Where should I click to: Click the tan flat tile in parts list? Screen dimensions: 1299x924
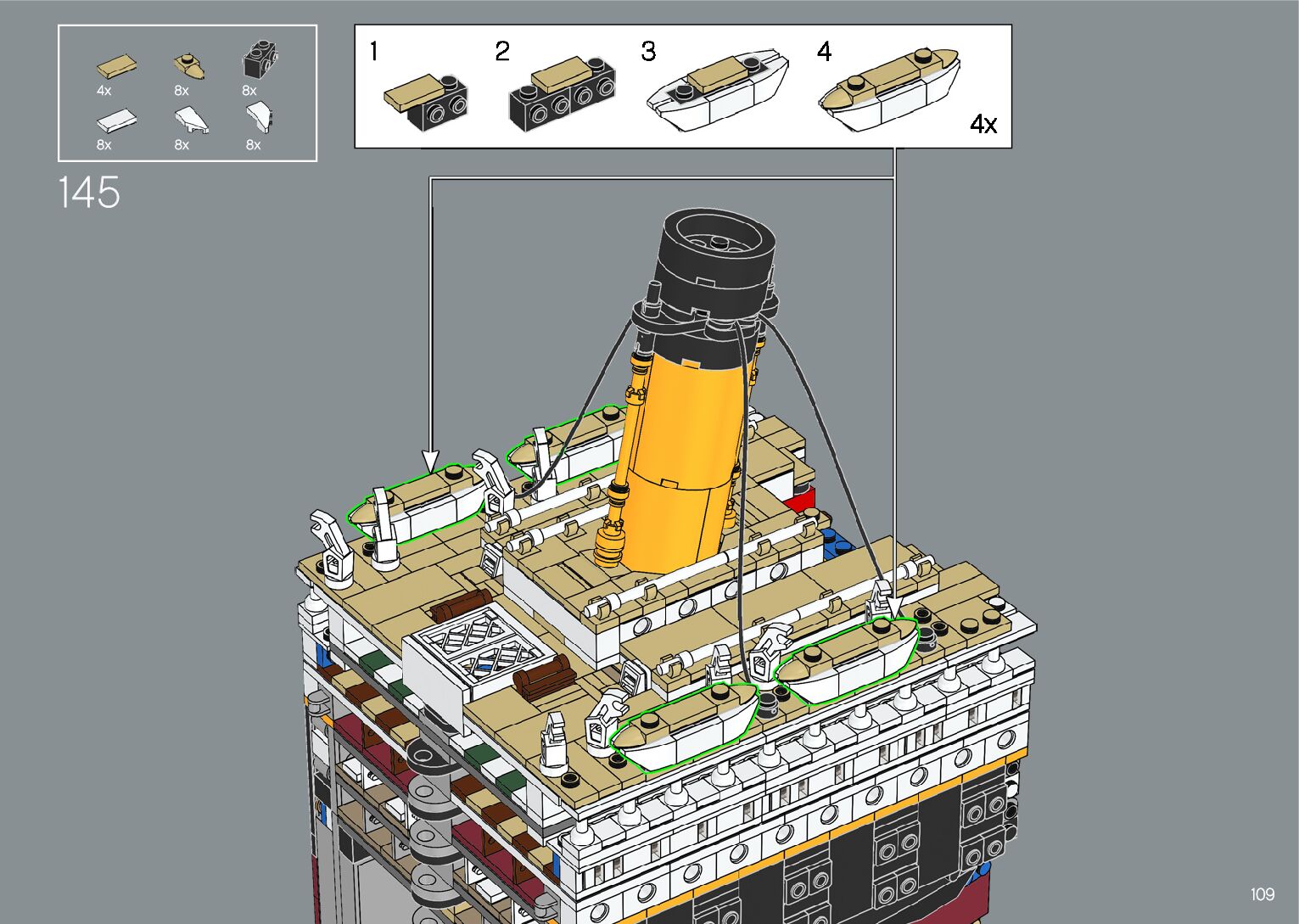tap(118, 66)
